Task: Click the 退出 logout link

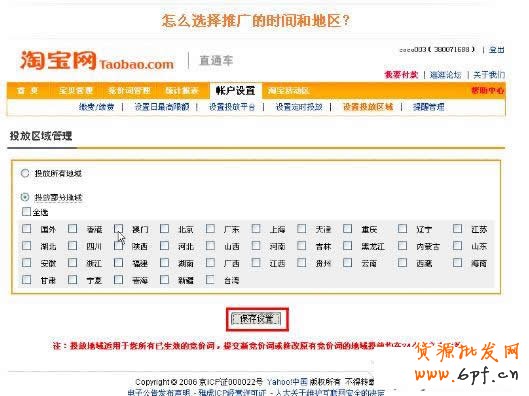Action: [x=497, y=50]
